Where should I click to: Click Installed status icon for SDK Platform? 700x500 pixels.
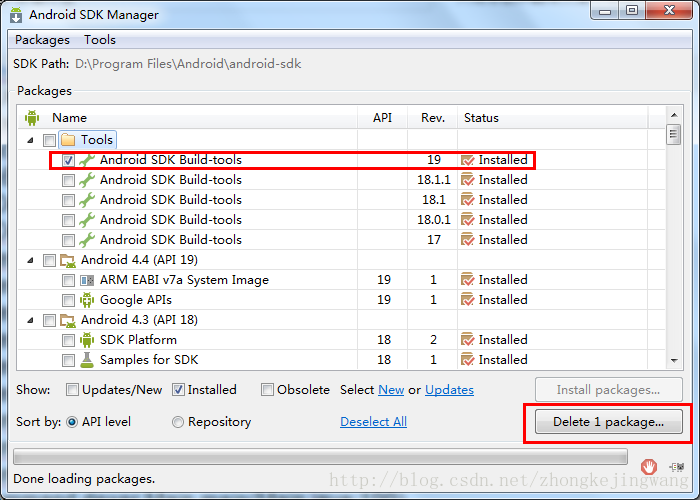coord(467,340)
